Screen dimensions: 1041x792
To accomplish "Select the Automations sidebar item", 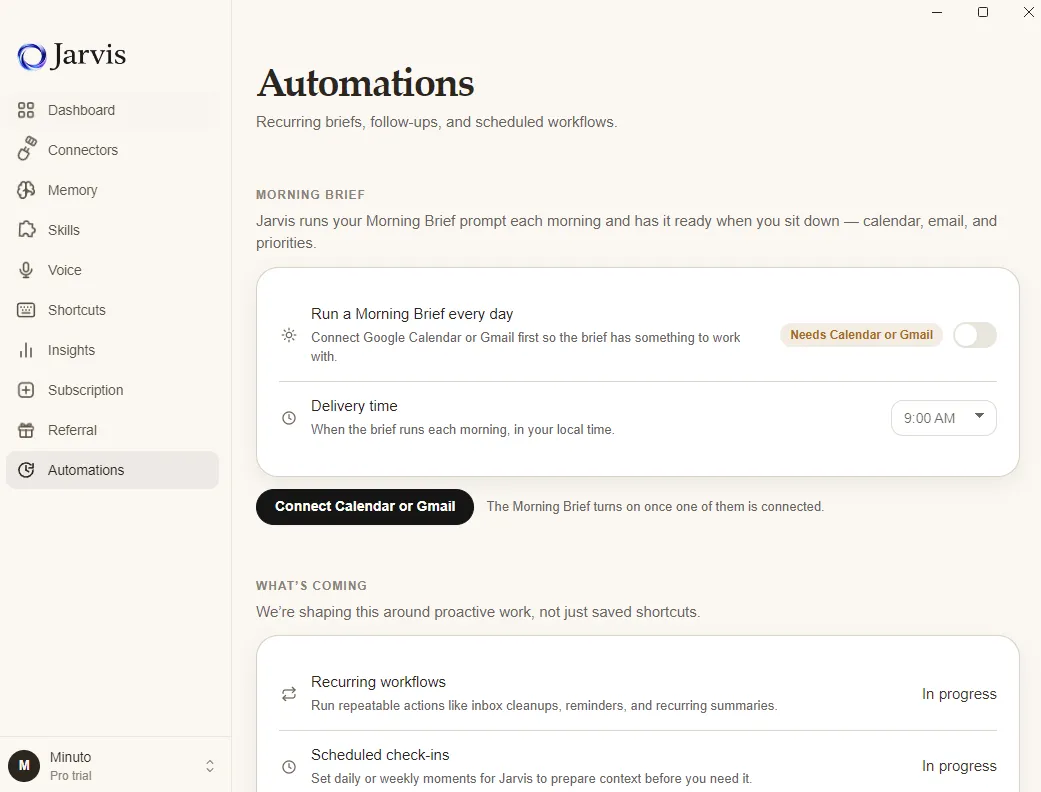I will (x=112, y=470).
